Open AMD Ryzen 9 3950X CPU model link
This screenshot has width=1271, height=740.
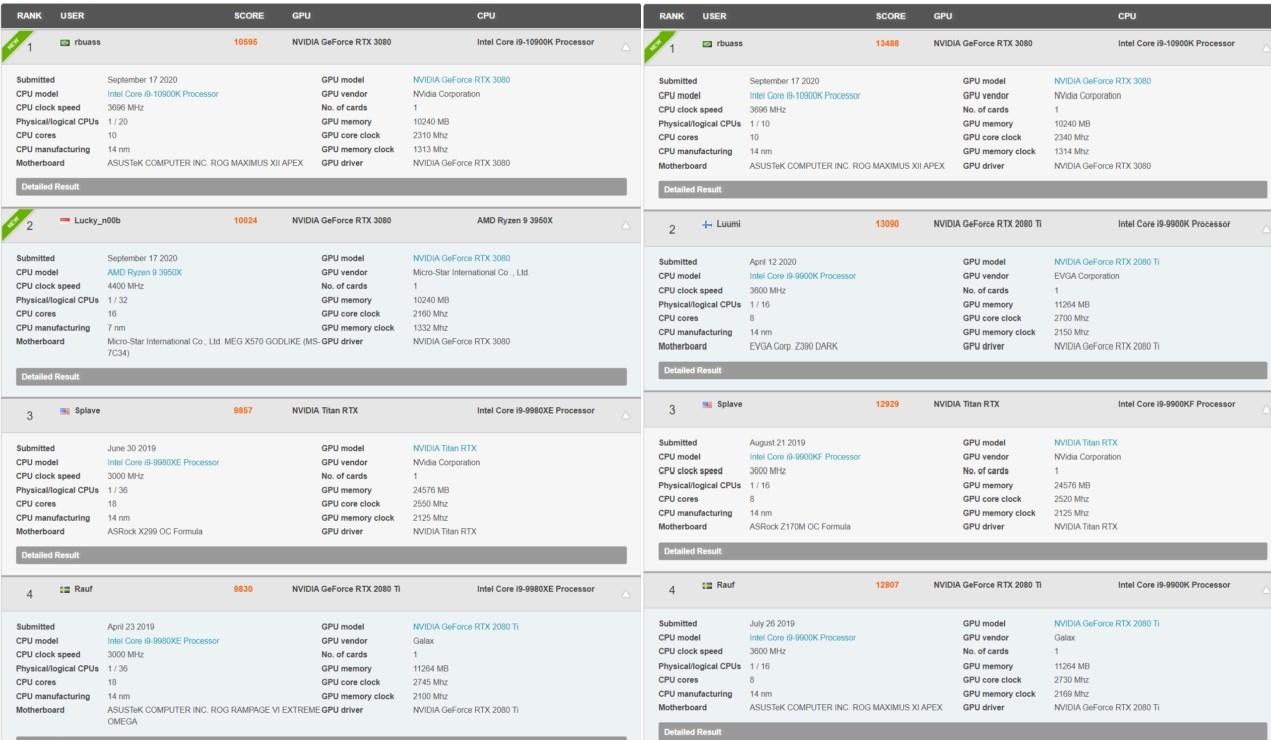coord(145,272)
